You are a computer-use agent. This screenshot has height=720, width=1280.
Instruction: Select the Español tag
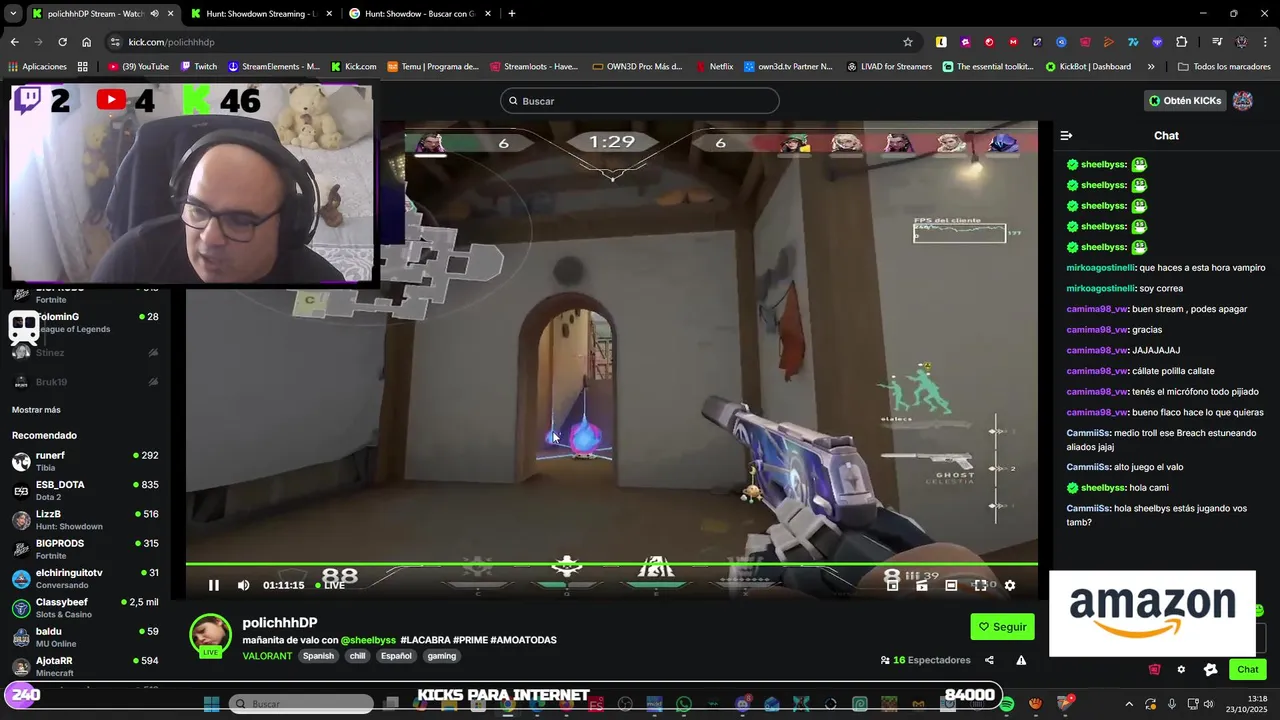[x=396, y=656]
